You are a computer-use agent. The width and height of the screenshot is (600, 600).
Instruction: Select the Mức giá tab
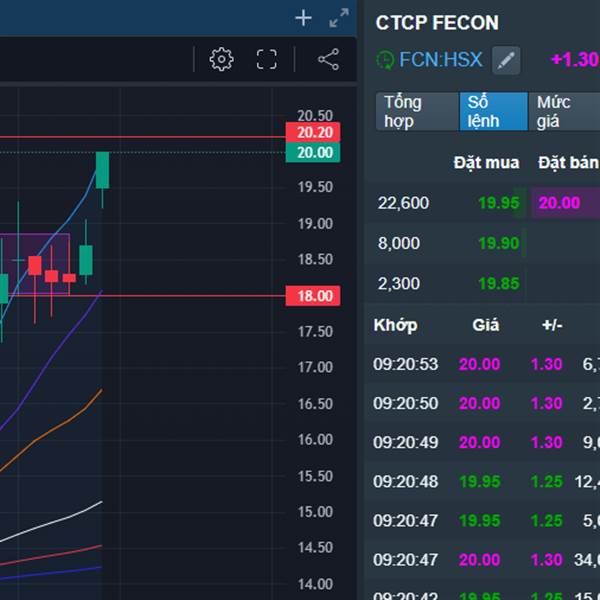click(x=564, y=111)
